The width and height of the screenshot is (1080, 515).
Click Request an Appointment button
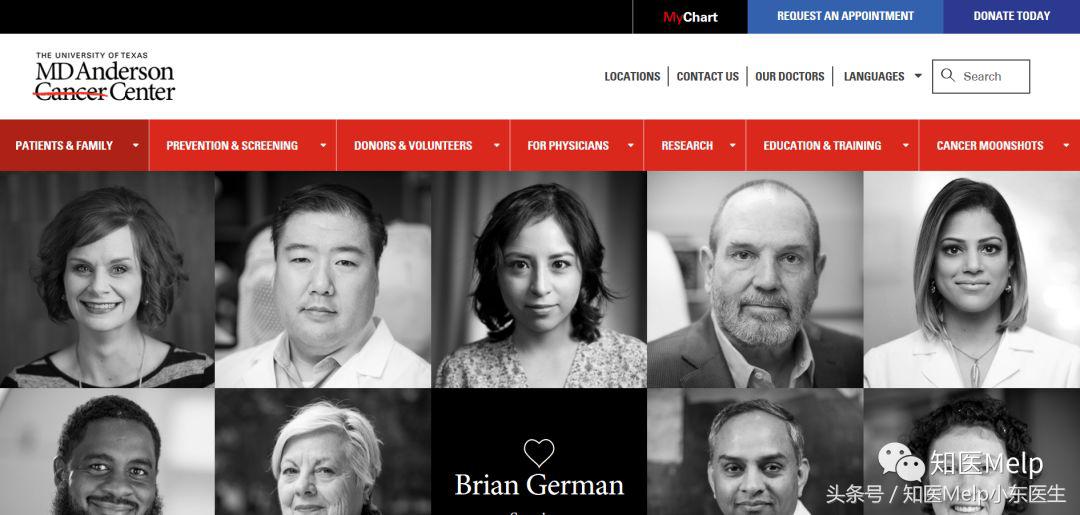845,17
